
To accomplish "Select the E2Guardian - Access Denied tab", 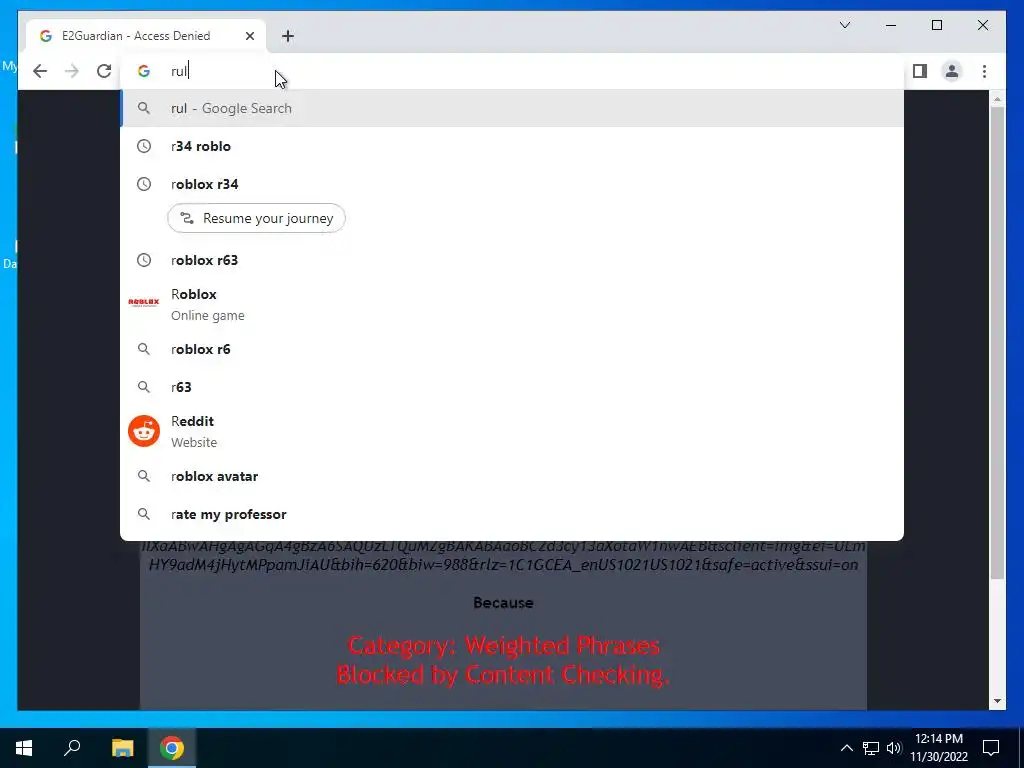I will click(x=146, y=36).
